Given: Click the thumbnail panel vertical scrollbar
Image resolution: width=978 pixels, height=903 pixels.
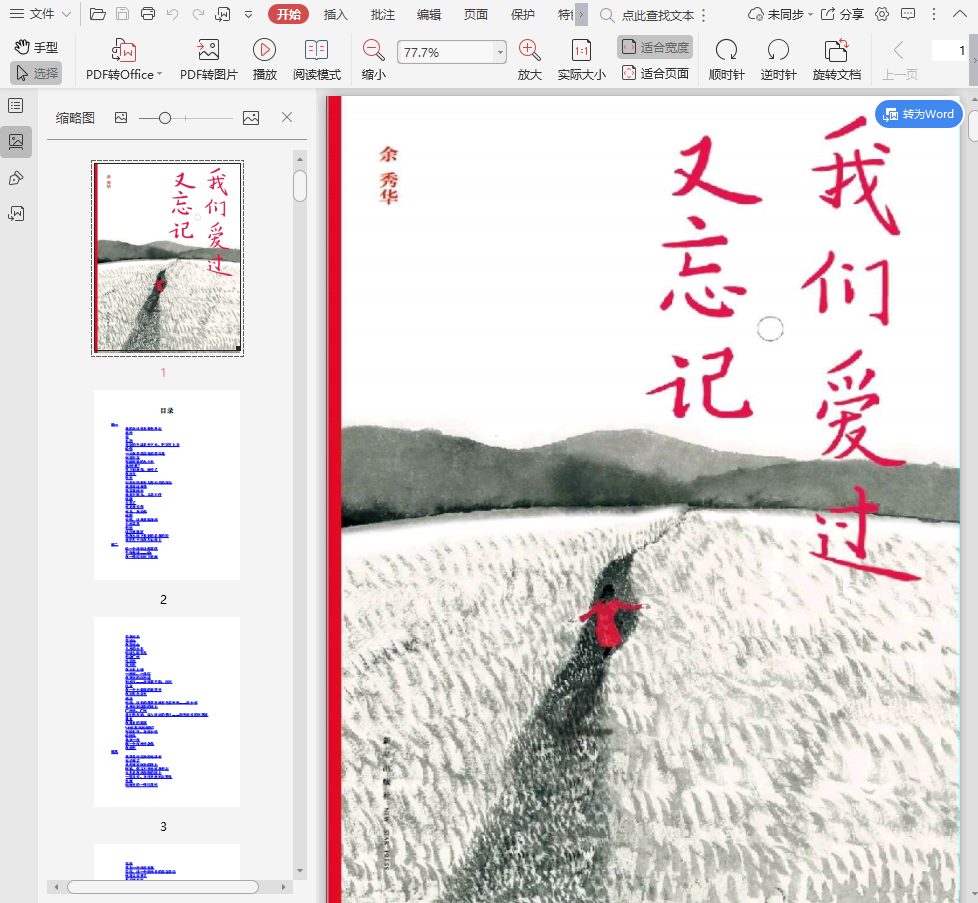Looking at the screenshot, I should click(300, 186).
